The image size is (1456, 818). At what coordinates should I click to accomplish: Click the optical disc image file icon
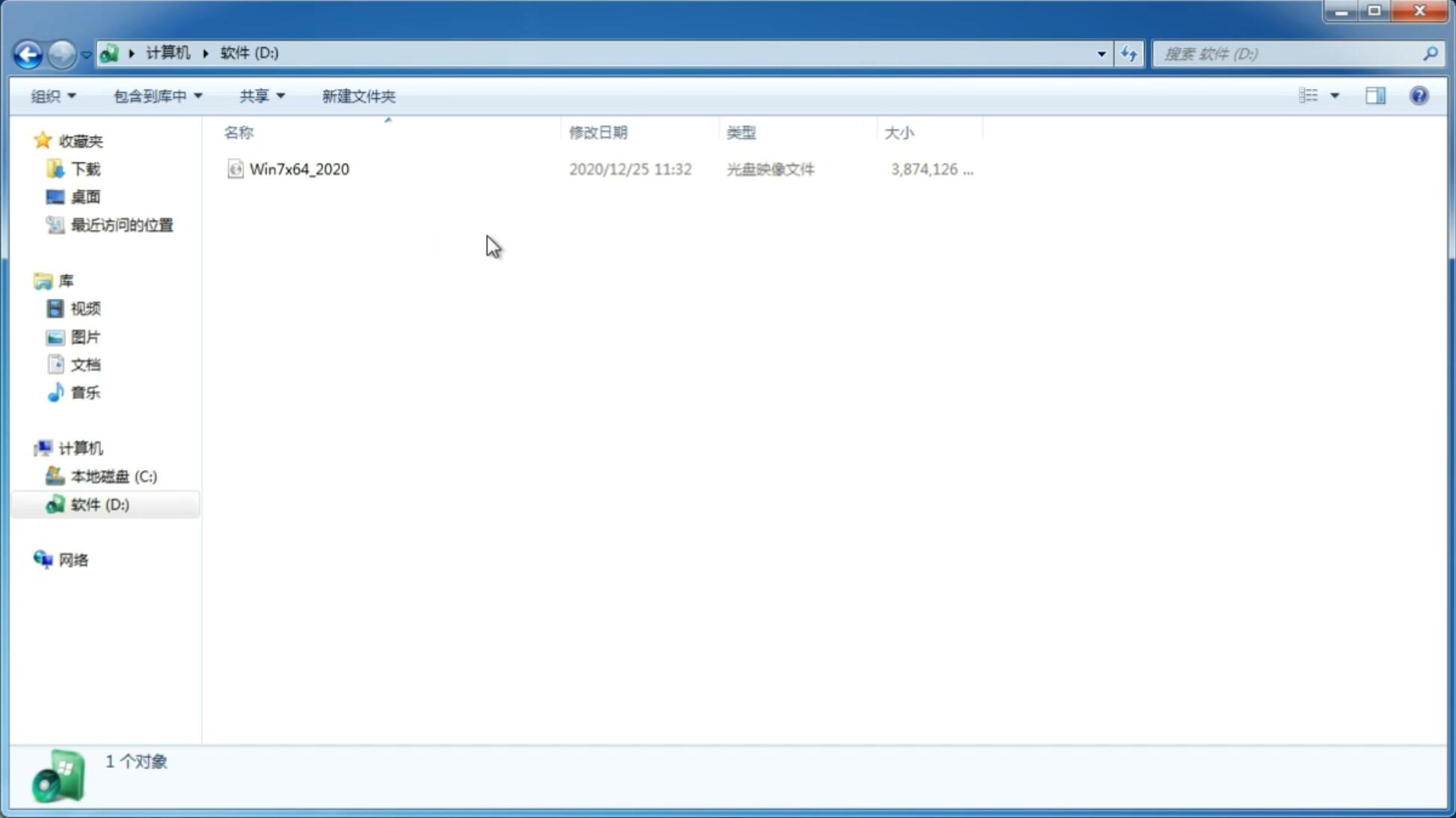[x=235, y=169]
